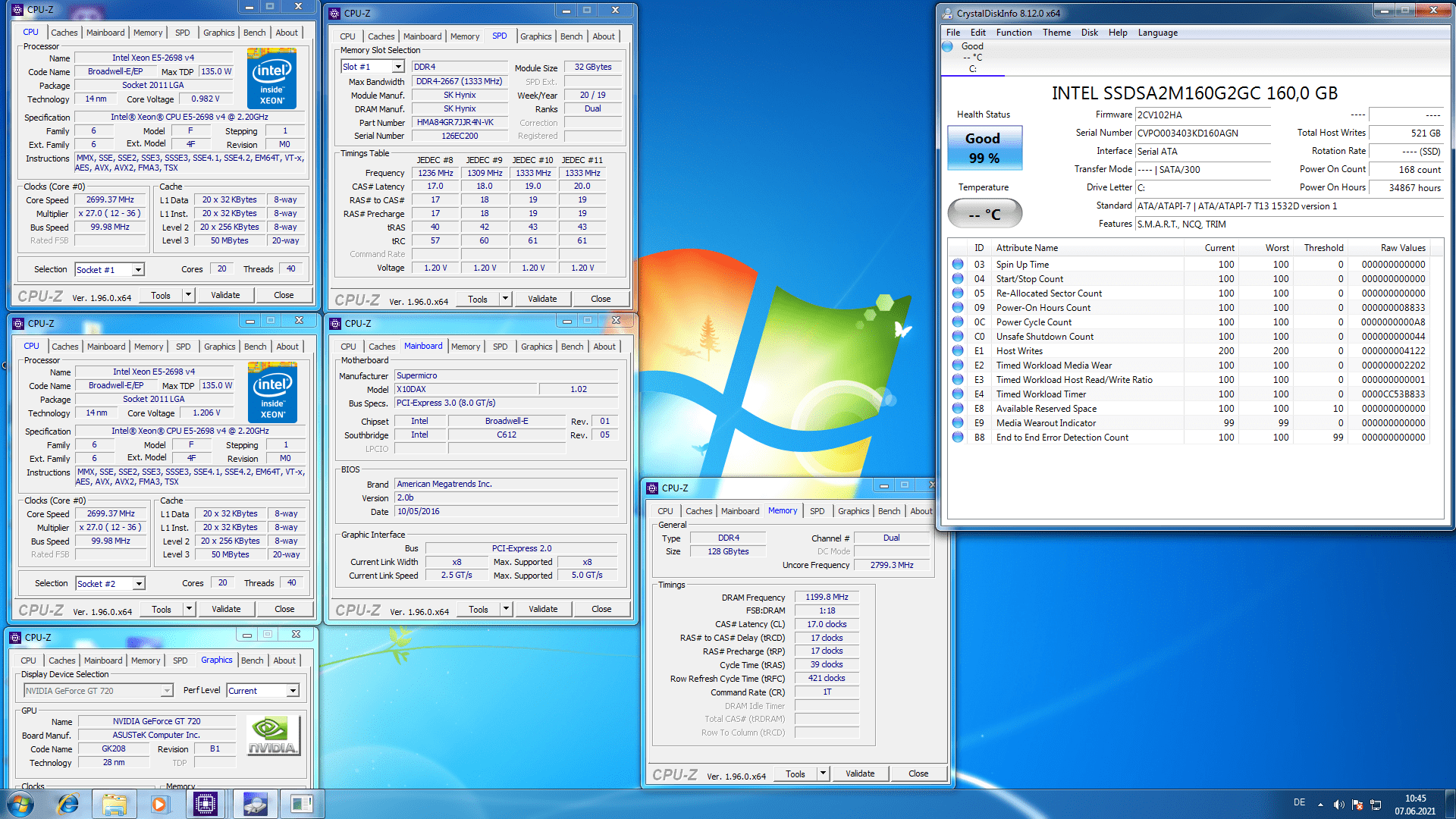Open the Windows Start orb

click(21, 804)
